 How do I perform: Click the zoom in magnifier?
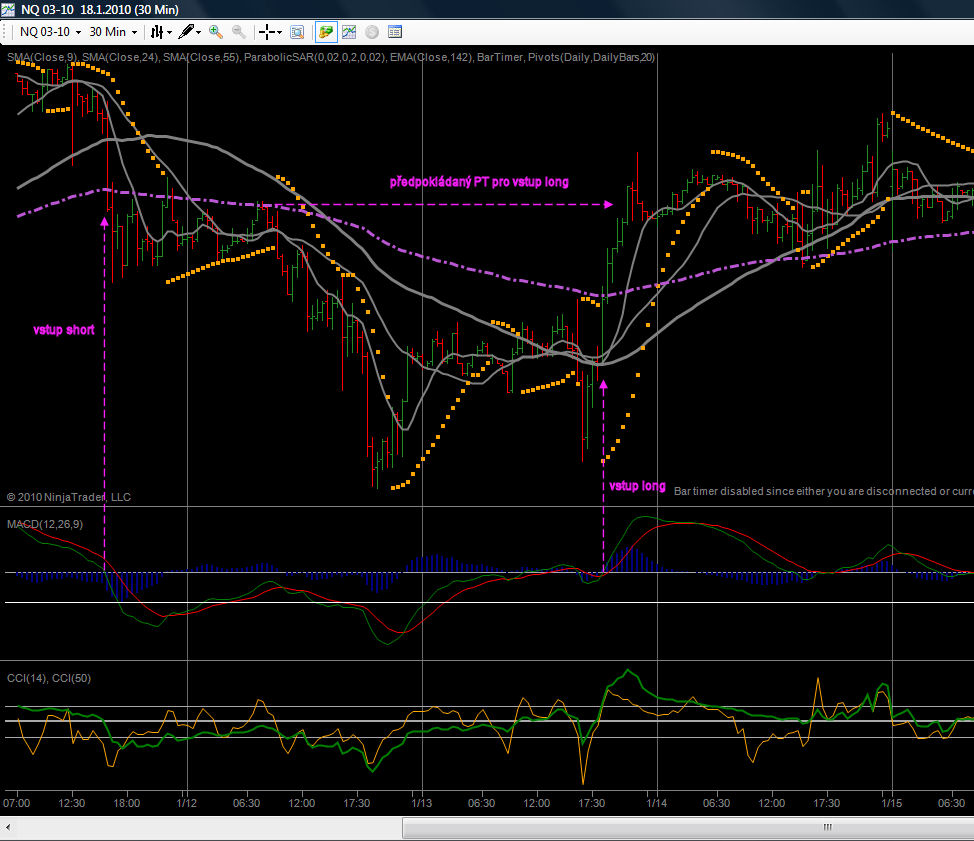(216, 32)
